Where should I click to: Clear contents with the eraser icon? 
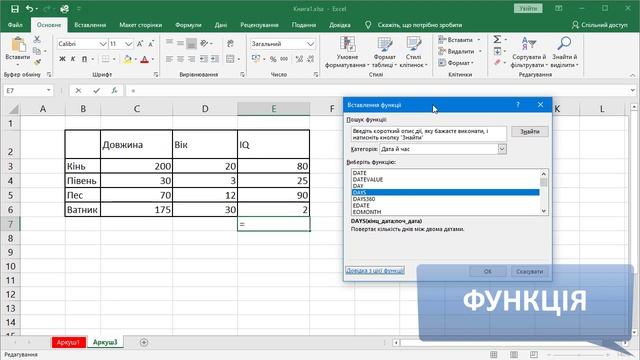(497, 62)
